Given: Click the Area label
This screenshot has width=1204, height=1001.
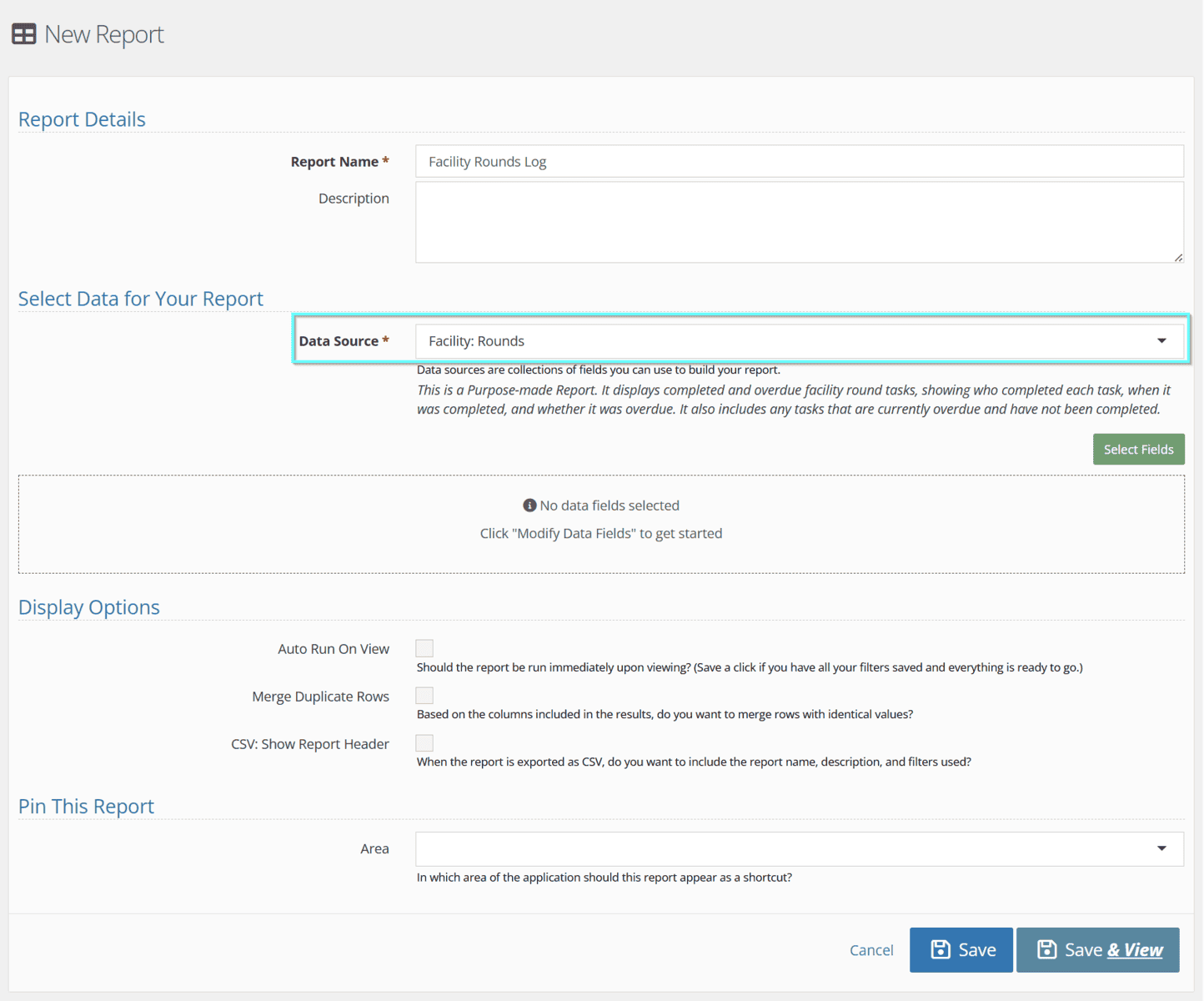Looking at the screenshot, I should (374, 849).
